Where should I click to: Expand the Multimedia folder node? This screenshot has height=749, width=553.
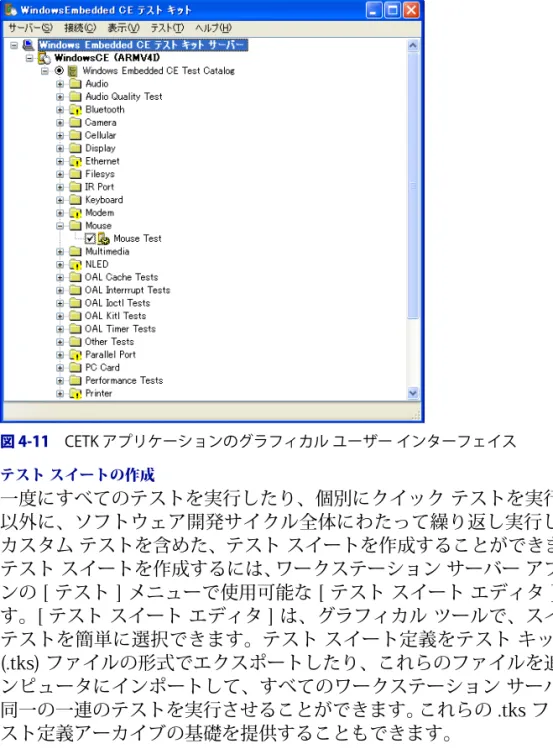tap(60, 252)
